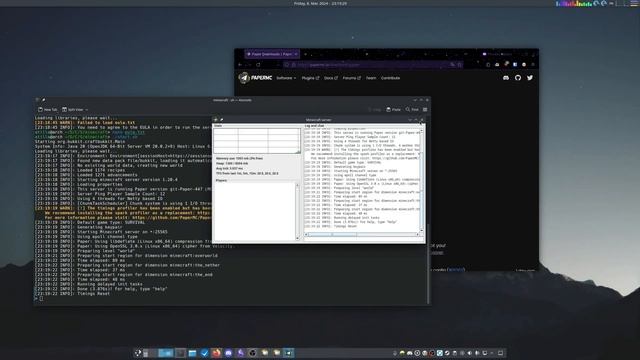
Task: Open the Docs link on the PaperMC navbar
Action: pos(331,78)
